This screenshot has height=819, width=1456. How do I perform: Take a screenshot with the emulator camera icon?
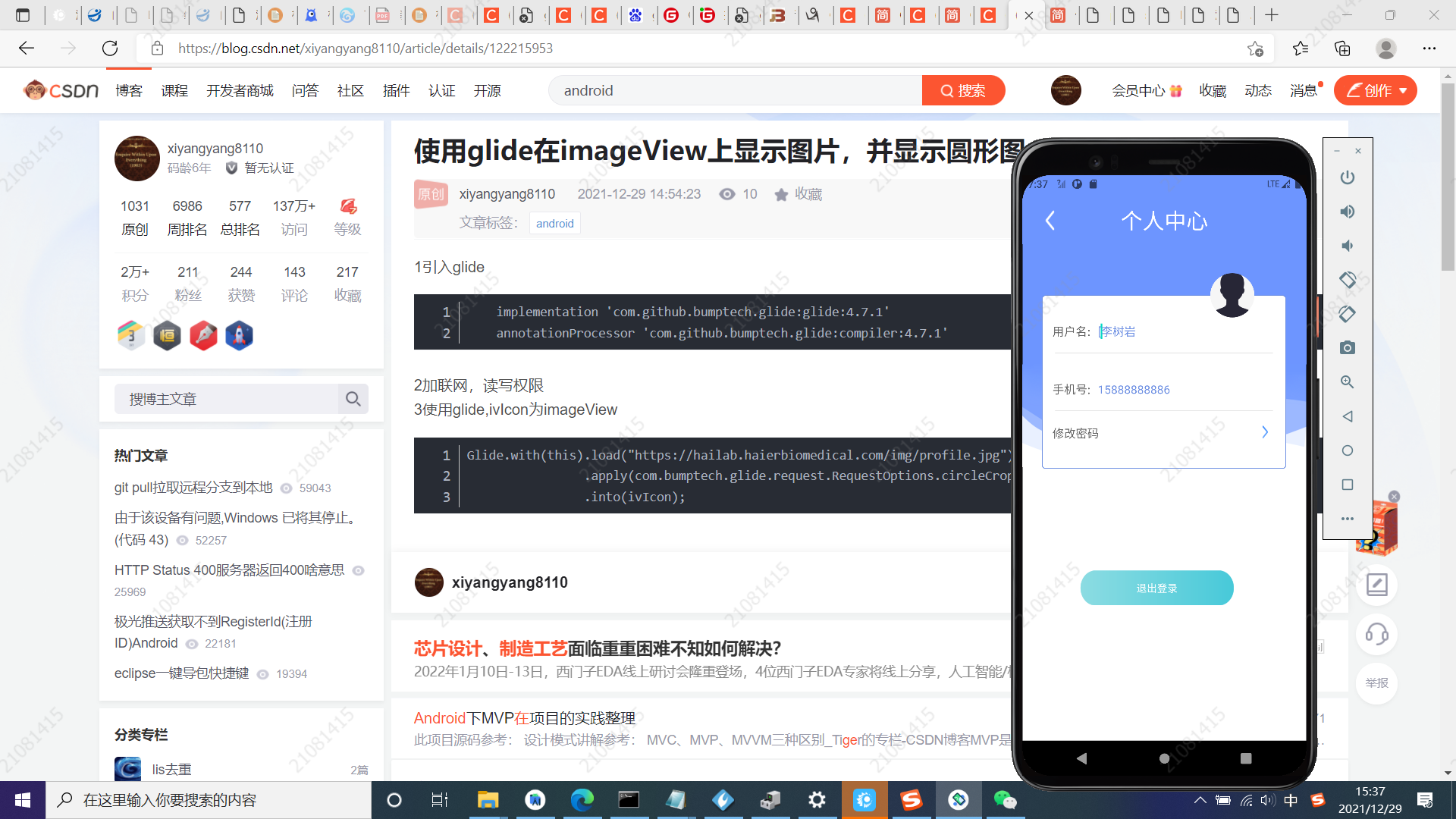pos(1348,347)
